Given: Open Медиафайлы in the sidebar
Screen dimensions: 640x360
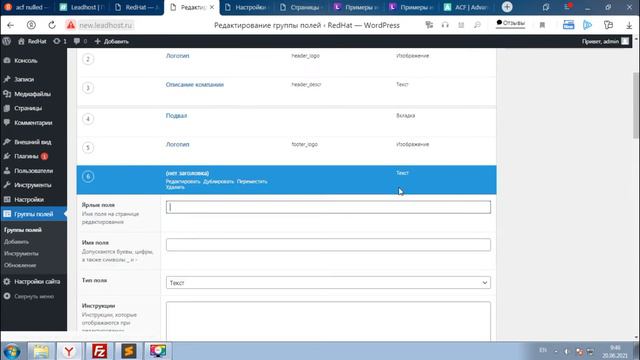Looking at the screenshot, I should pos(32,94).
